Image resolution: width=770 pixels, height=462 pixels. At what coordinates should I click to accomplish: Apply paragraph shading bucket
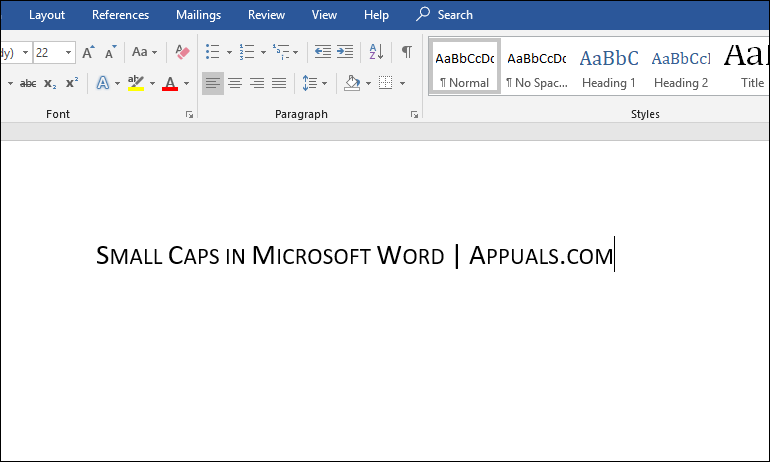click(x=352, y=83)
